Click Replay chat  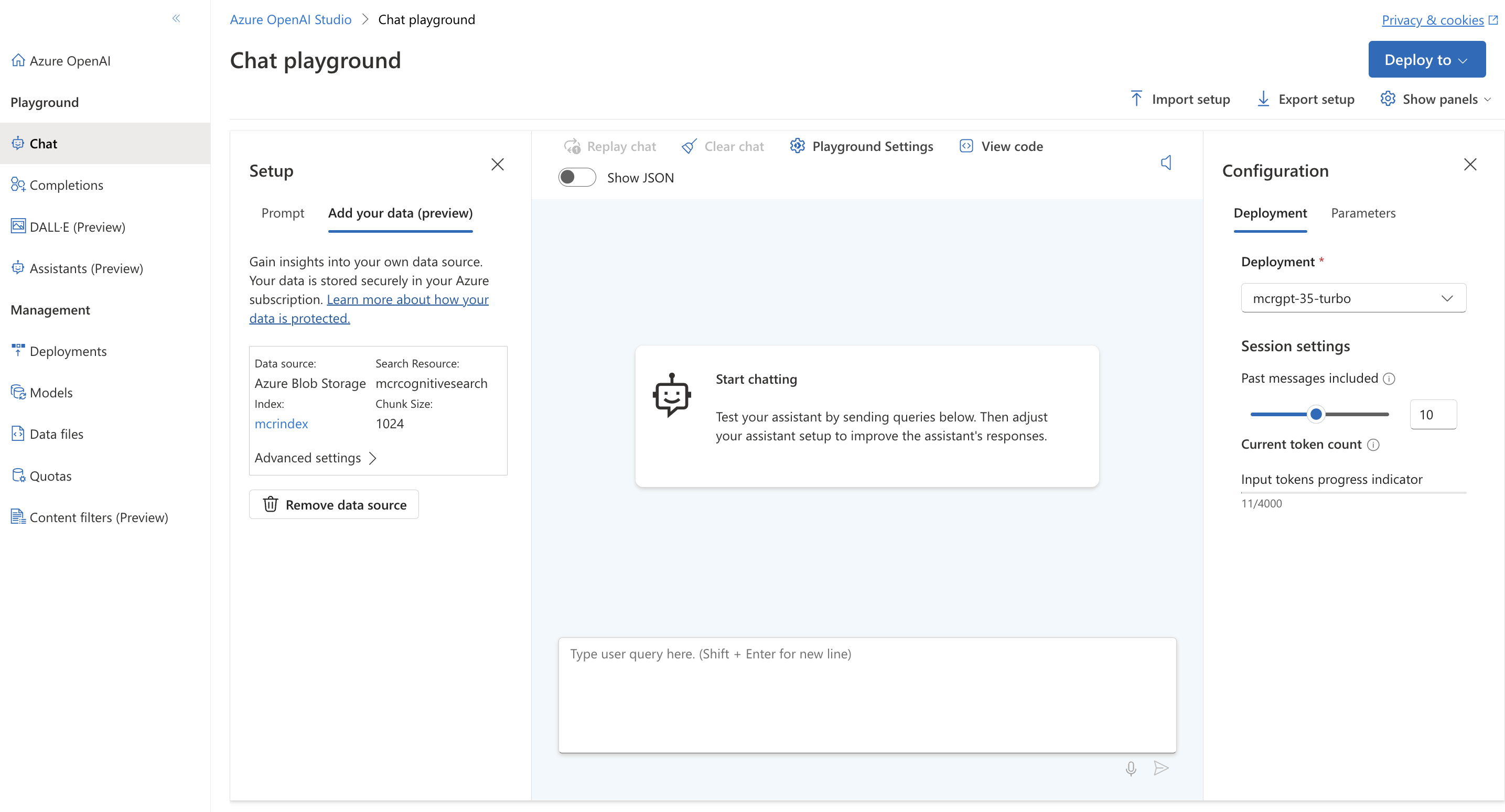610,146
